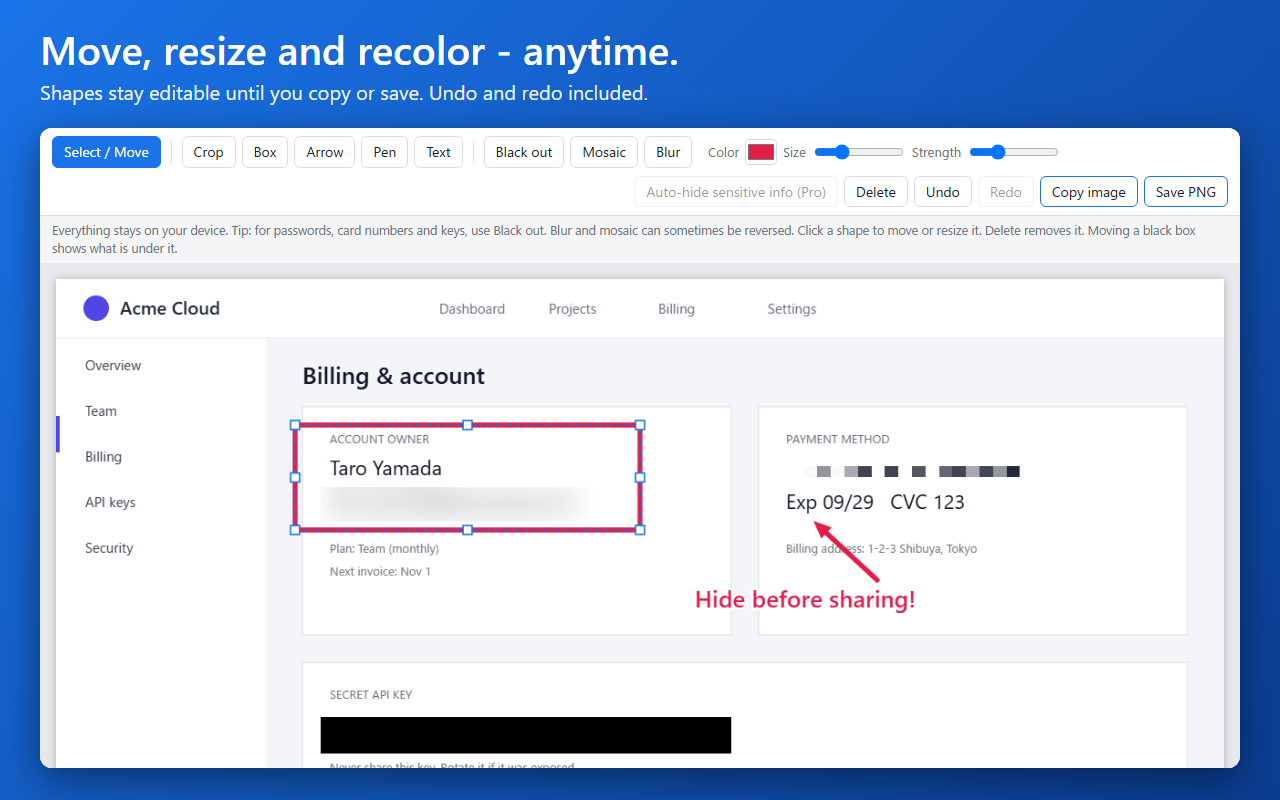Copy image to clipboard
The height and width of the screenshot is (800, 1280).
(x=1089, y=192)
